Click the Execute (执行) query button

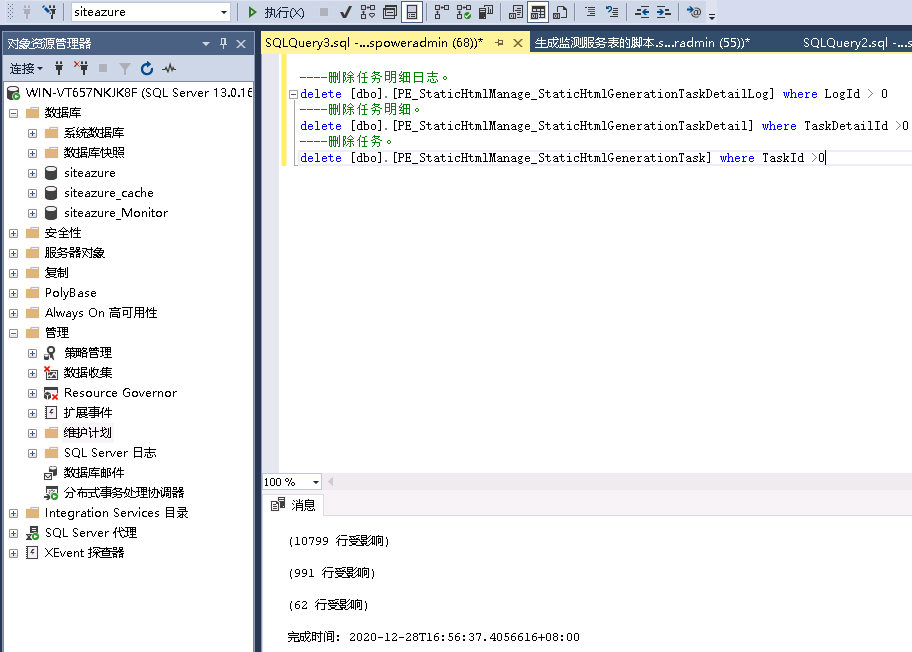(x=277, y=12)
